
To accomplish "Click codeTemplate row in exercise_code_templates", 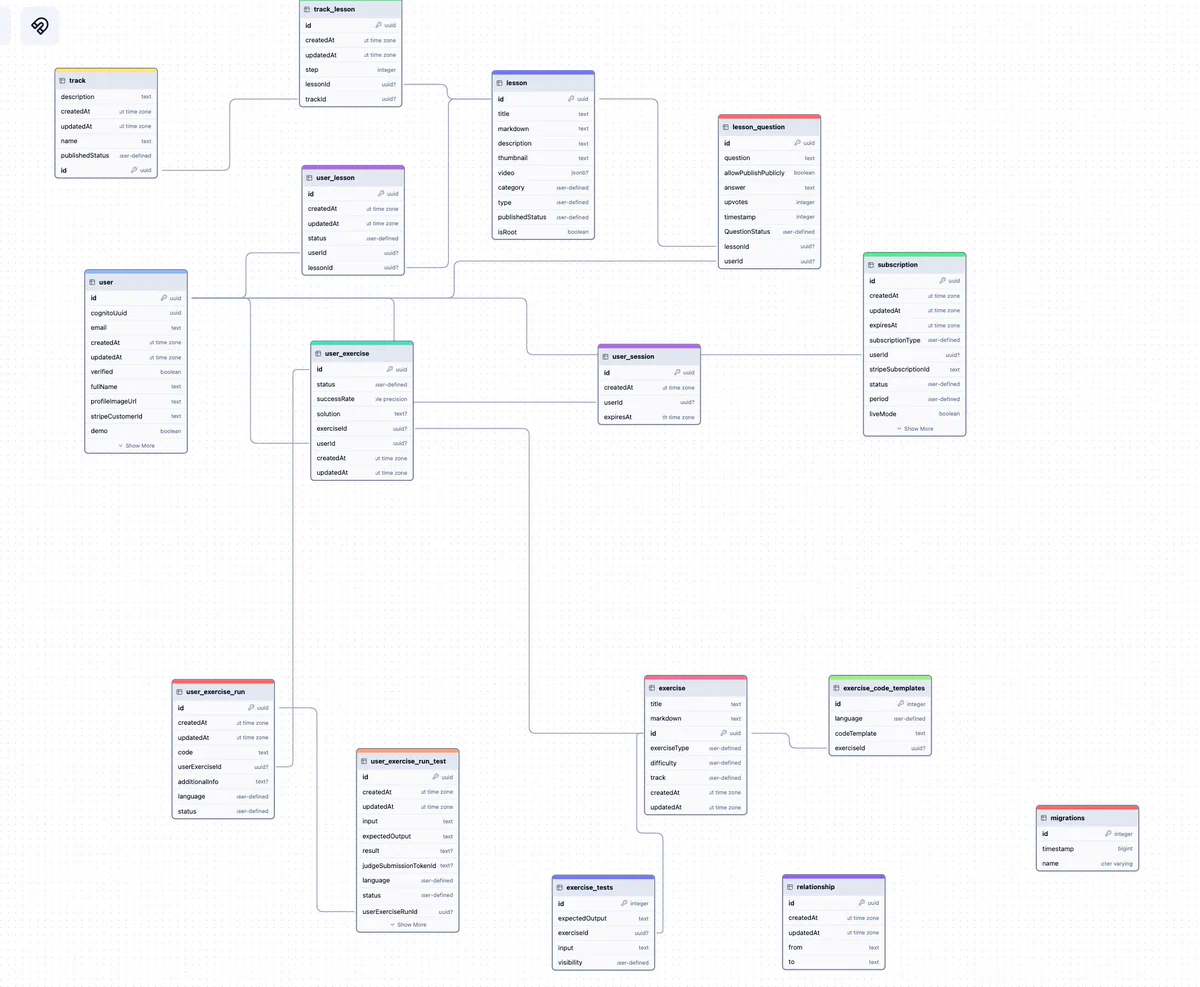I will 880,733.
